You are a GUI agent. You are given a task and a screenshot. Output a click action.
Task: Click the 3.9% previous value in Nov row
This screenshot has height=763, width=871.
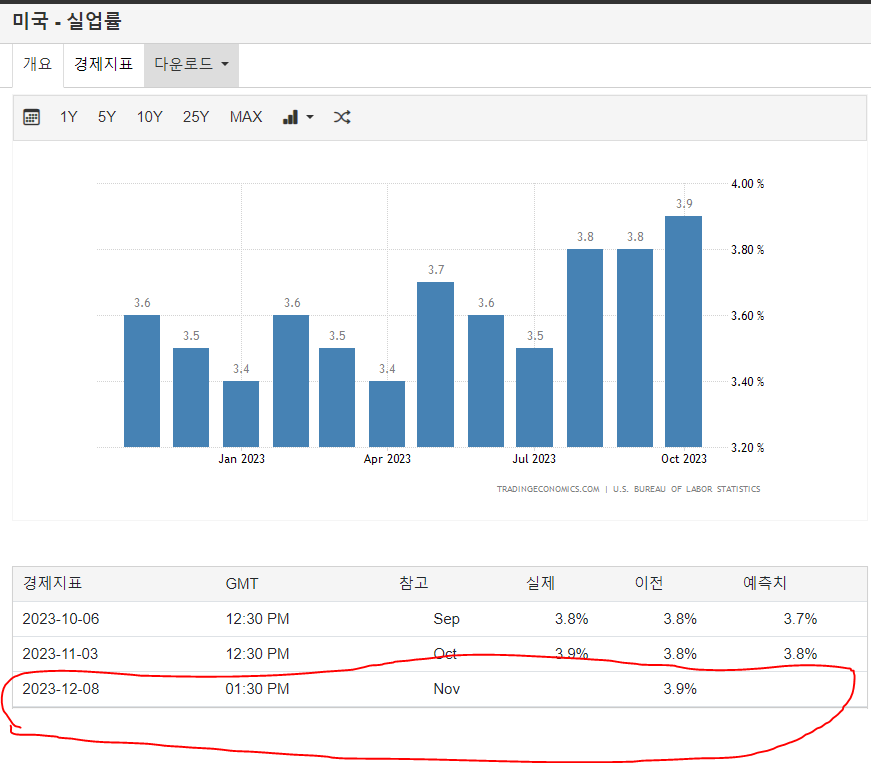(680, 689)
